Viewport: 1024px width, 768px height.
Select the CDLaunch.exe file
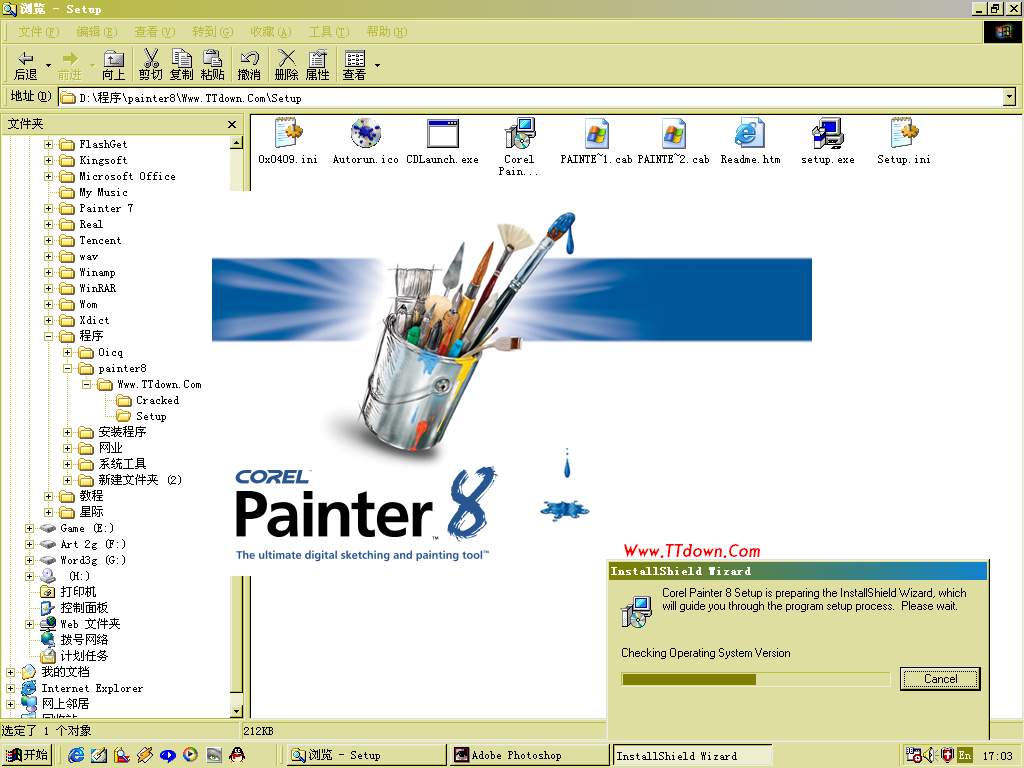point(442,141)
